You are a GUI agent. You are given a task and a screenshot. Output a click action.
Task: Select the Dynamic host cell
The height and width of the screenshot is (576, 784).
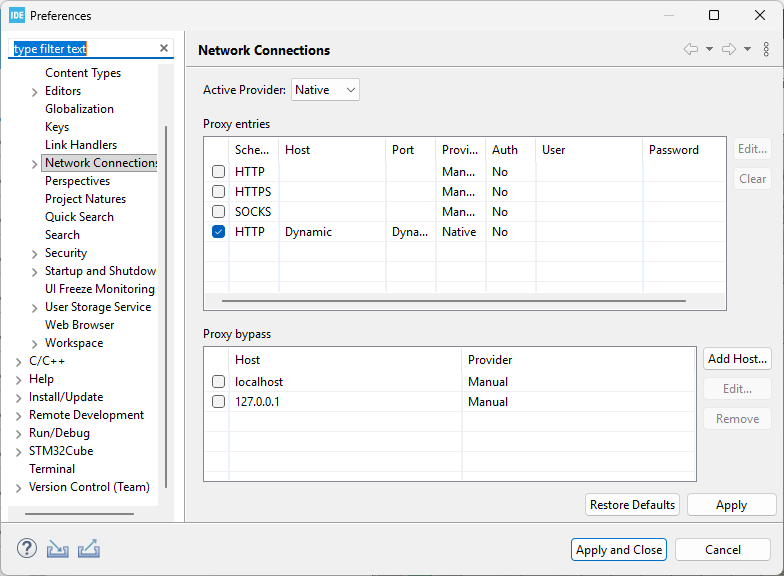click(332, 232)
